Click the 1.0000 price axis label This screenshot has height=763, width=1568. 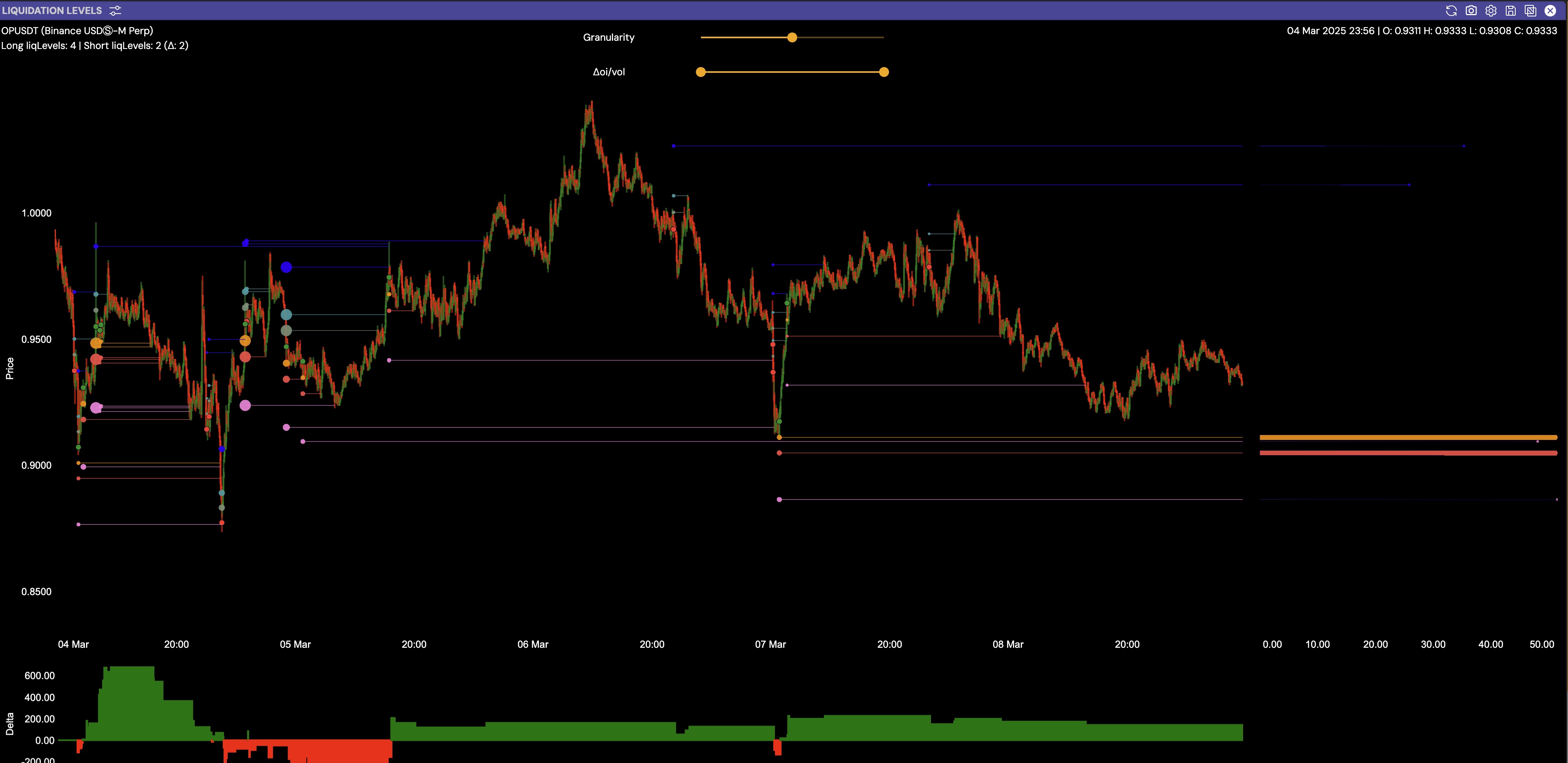click(x=37, y=213)
